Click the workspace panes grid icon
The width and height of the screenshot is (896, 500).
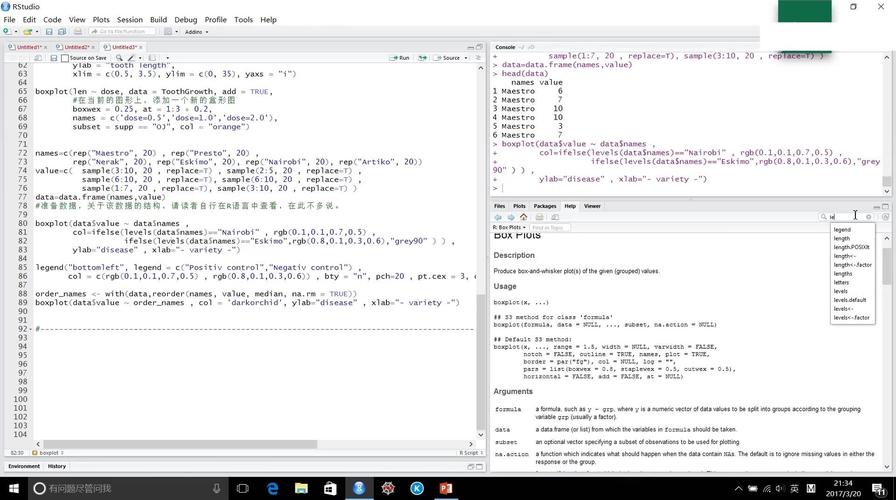(x=168, y=31)
